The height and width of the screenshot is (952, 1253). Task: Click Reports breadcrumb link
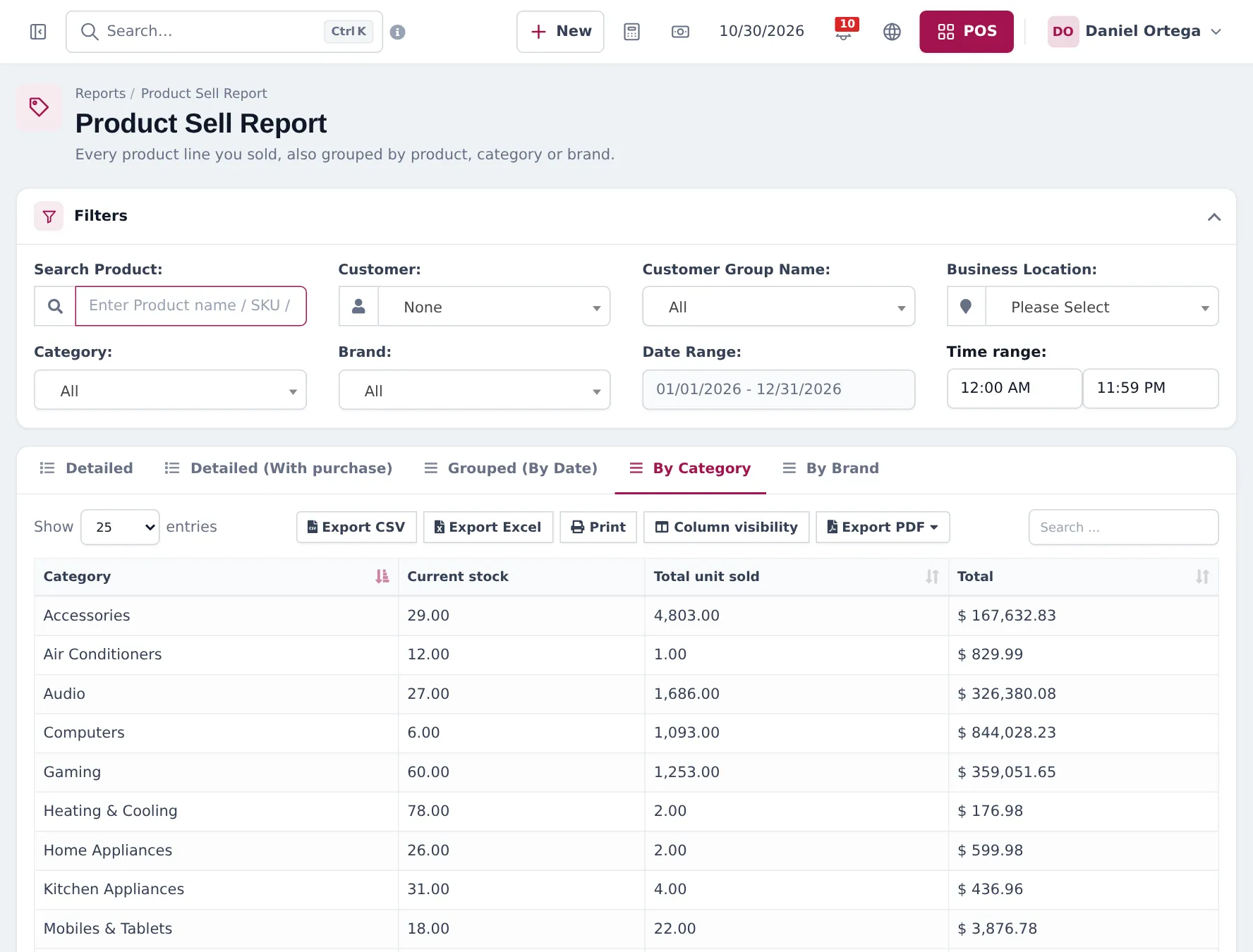[x=100, y=93]
